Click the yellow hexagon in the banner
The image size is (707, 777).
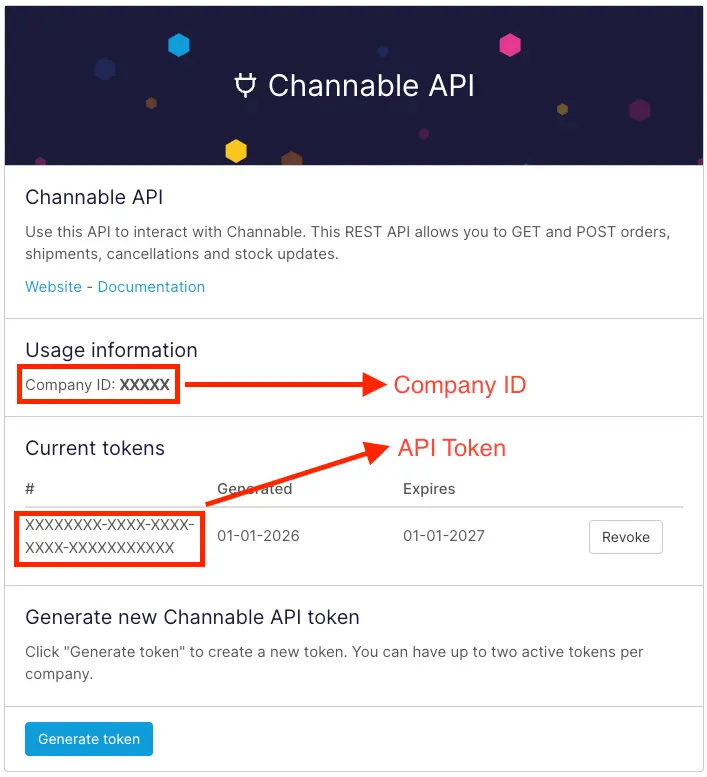[x=236, y=151]
